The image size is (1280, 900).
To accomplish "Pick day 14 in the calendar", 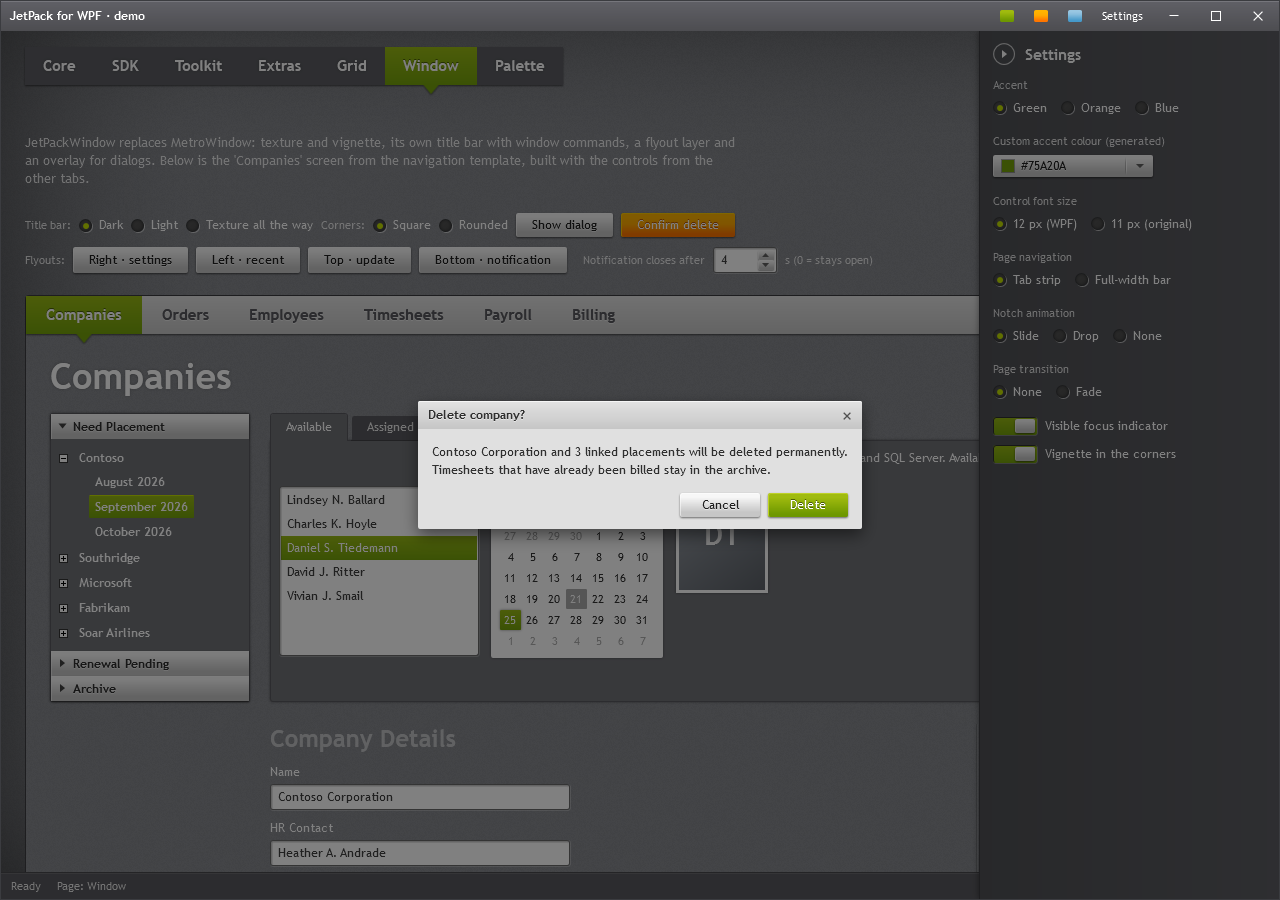I will (576, 578).
